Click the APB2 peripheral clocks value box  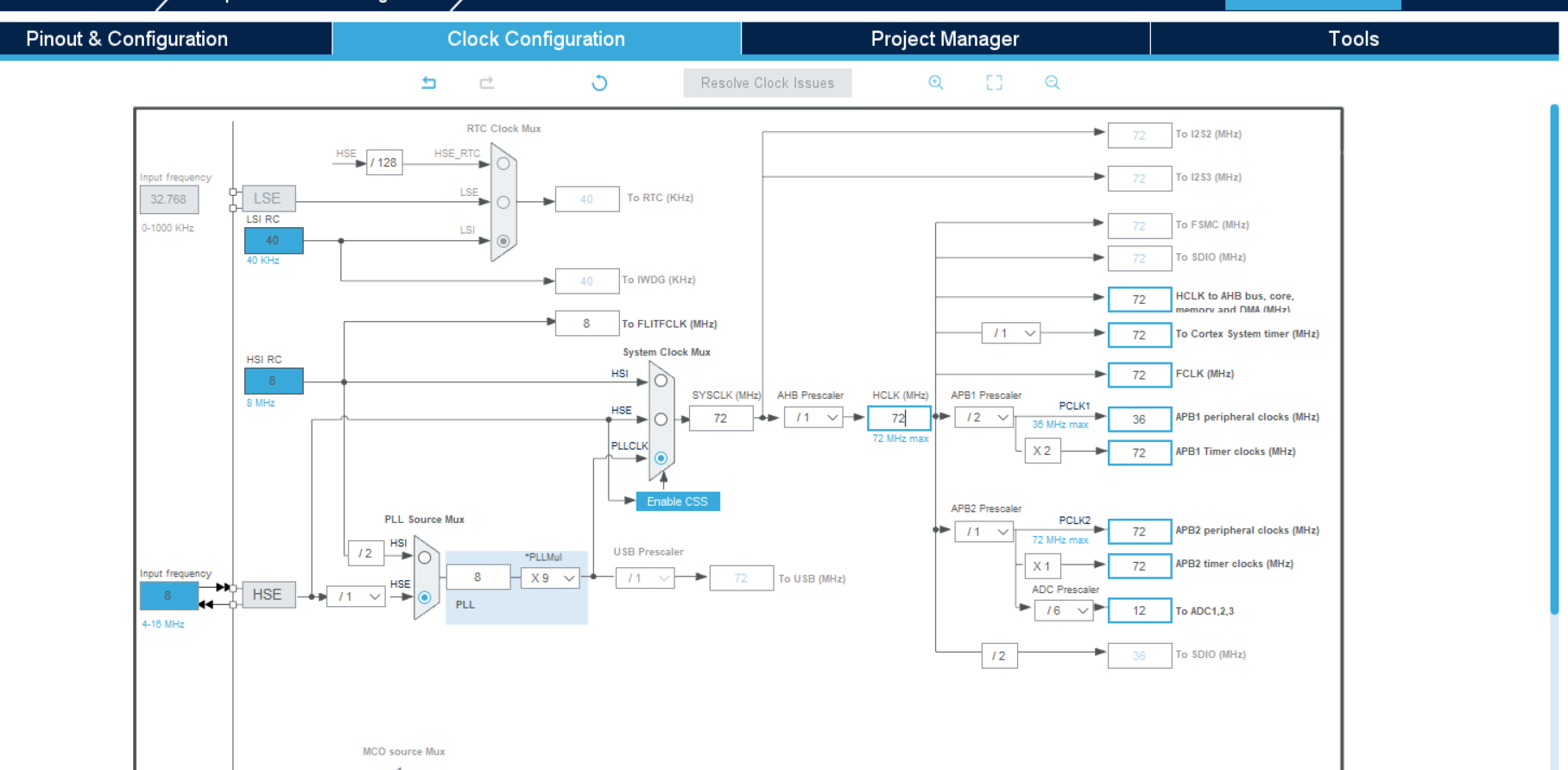(x=1140, y=532)
